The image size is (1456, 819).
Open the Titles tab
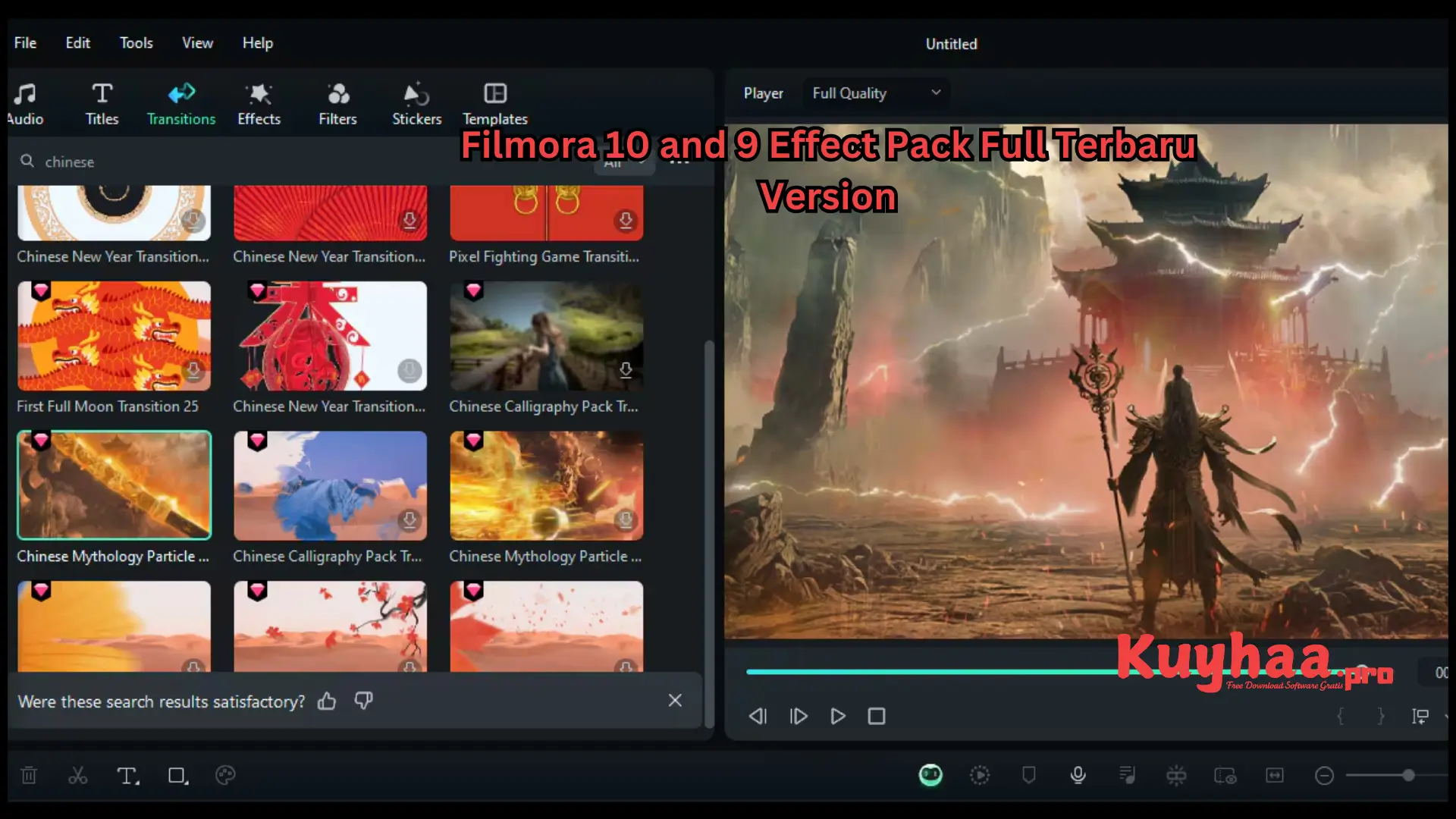[101, 104]
